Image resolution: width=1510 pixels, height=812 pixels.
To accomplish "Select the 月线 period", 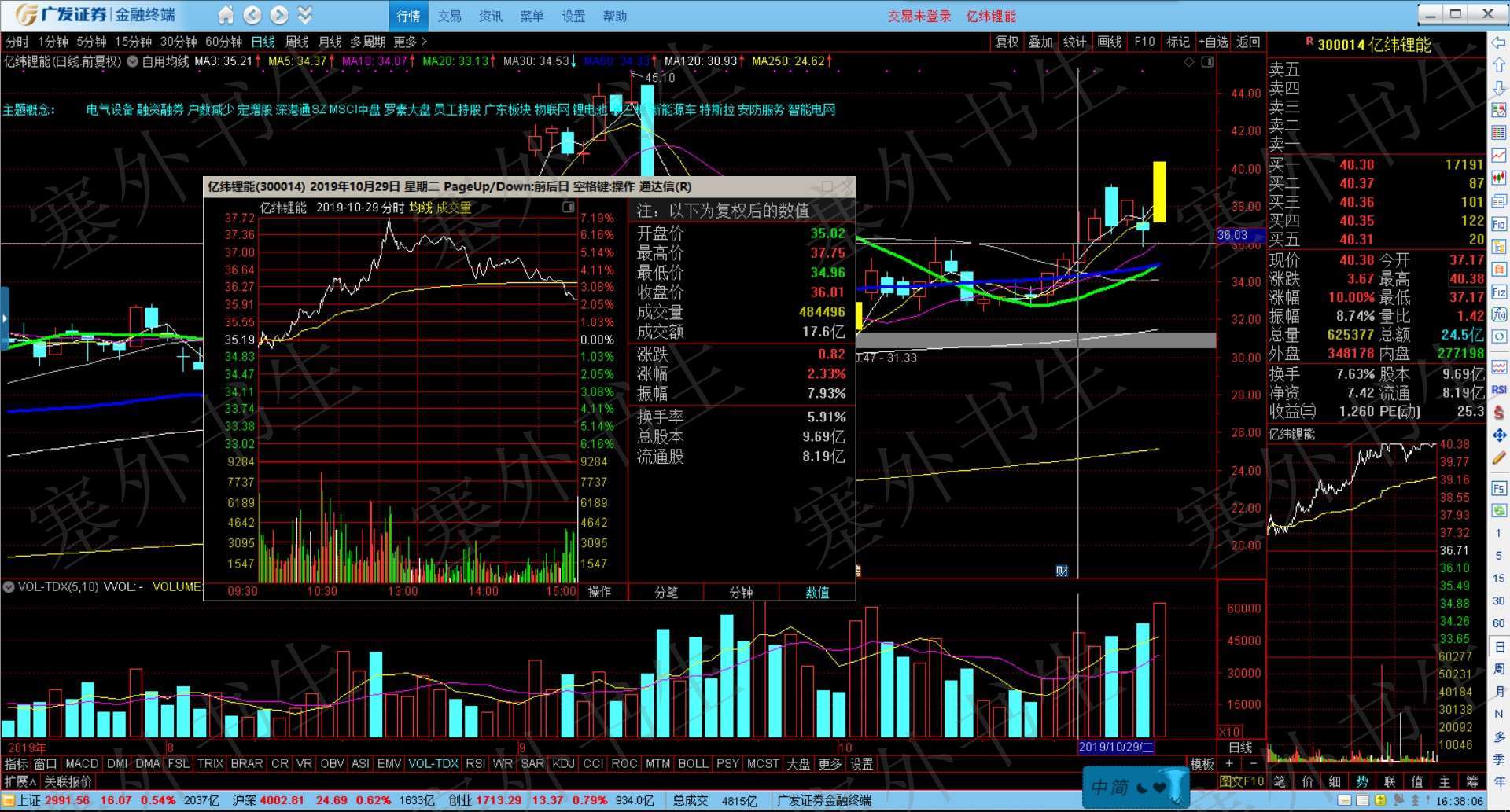I will (330, 42).
